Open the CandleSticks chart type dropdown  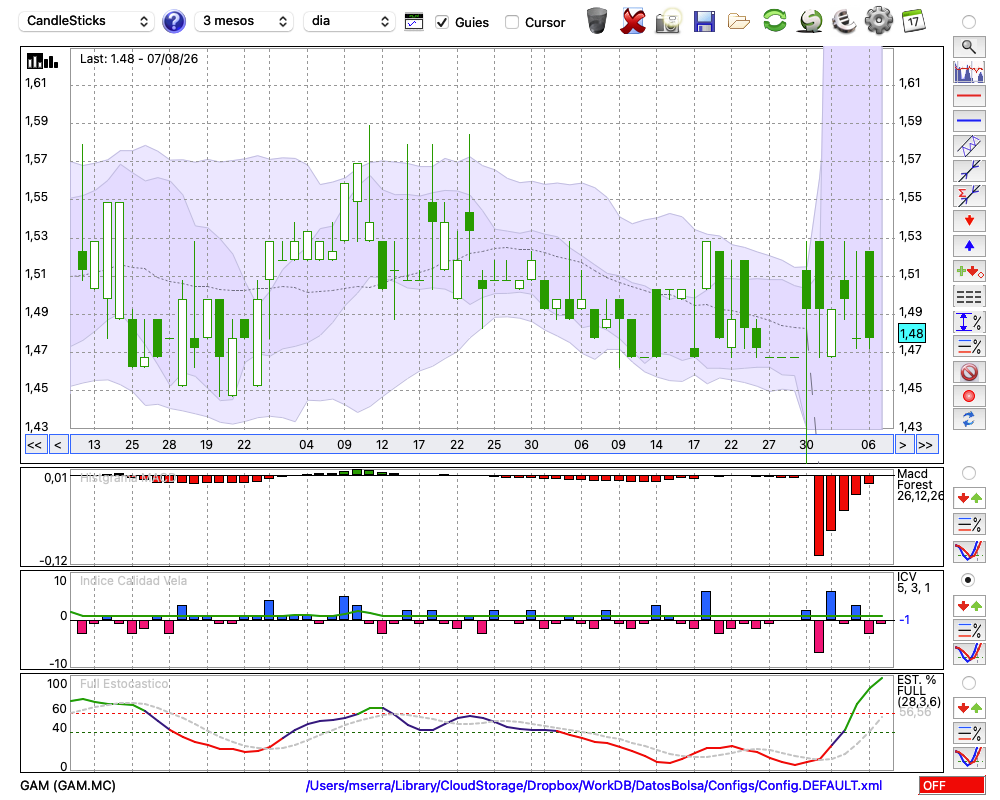[x=87, y=21]
